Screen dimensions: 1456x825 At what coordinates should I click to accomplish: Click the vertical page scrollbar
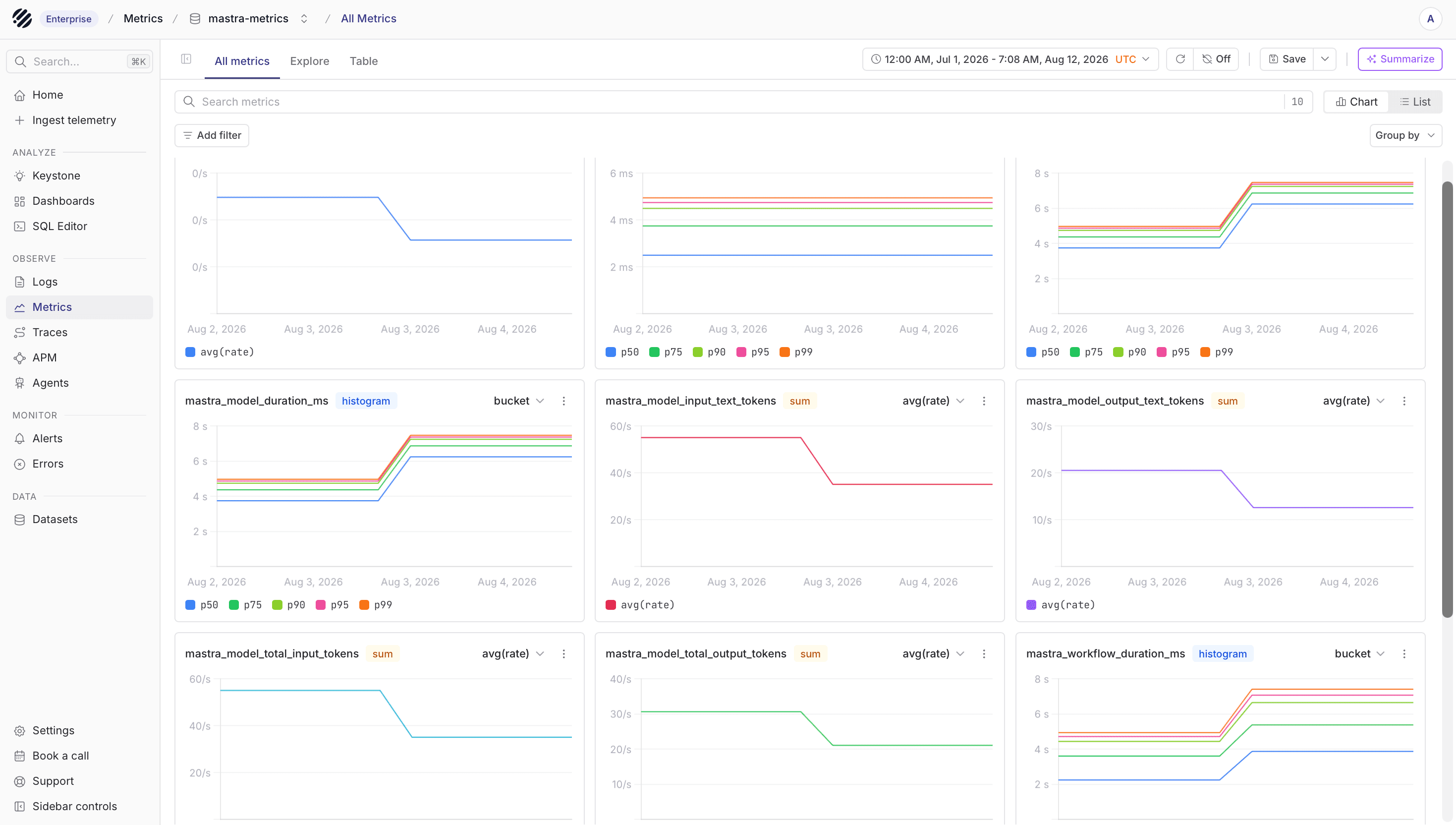[x=1448, y=400]
